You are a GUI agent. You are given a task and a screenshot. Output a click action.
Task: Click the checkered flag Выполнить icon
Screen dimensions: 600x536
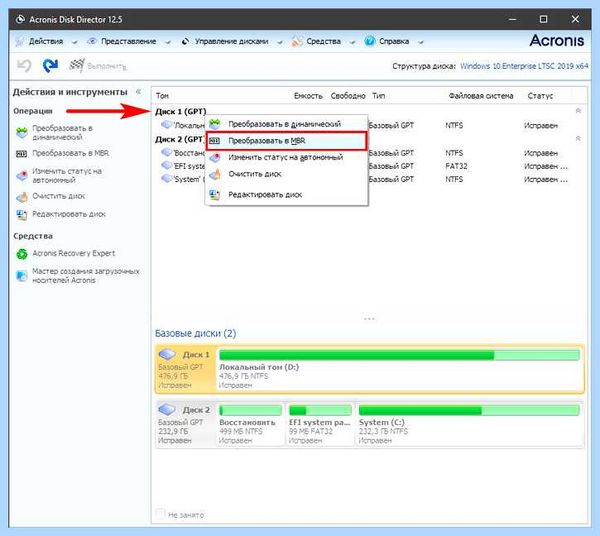[x=77, y=66]
